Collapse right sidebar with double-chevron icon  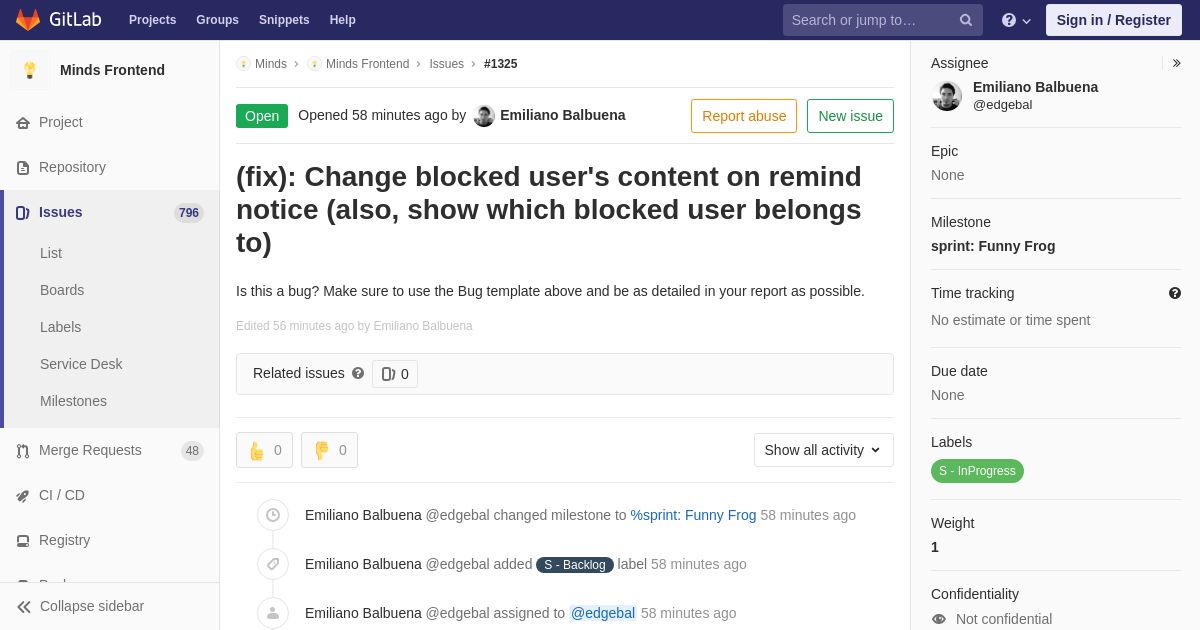pos(1176,63)
